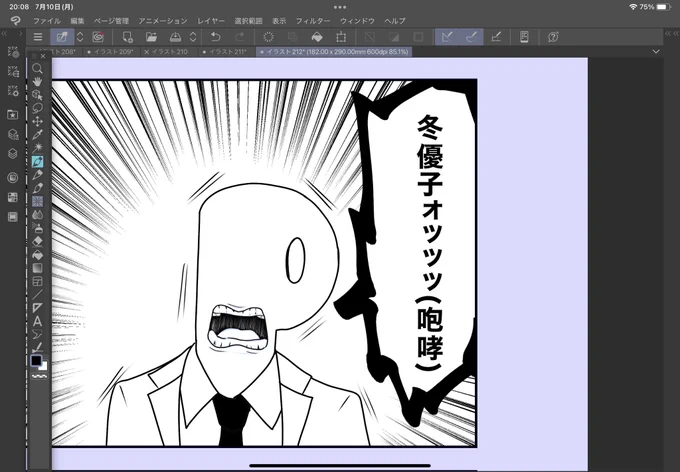Select the Balloon tool

(37, 334)
